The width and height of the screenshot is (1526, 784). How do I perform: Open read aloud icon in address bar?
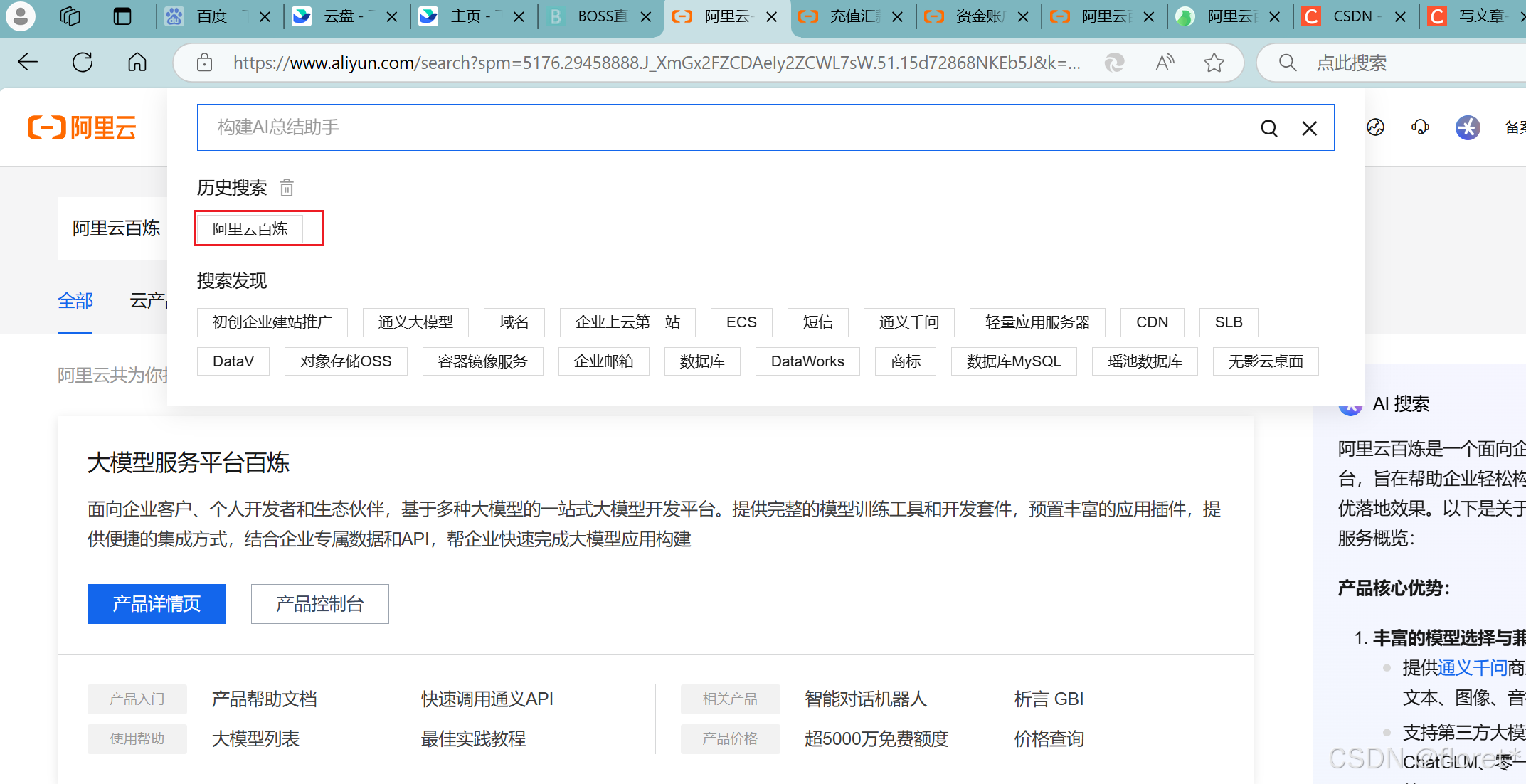point(1165,63)
